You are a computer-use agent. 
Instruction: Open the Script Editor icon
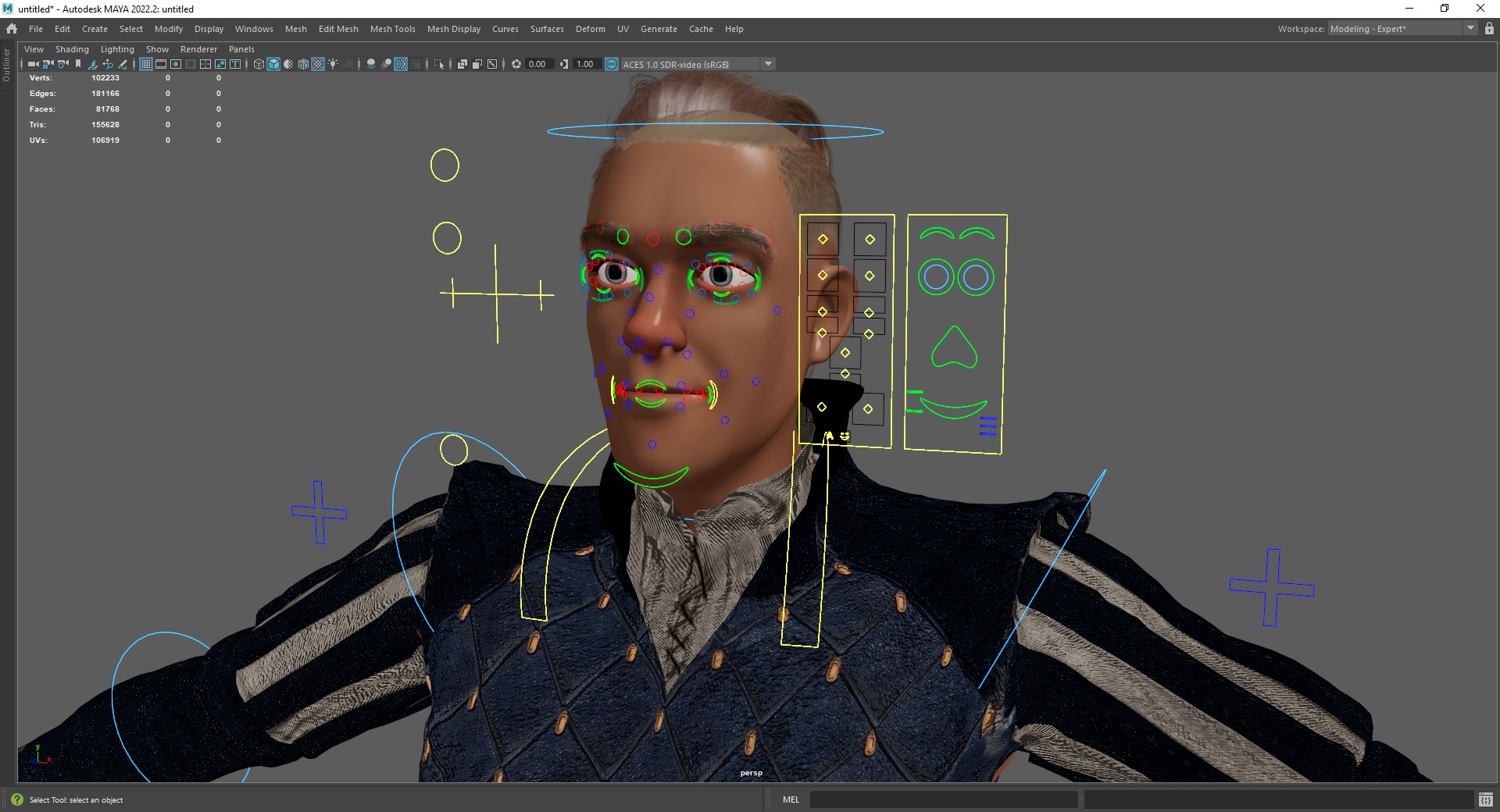(x=1485, y=800)
